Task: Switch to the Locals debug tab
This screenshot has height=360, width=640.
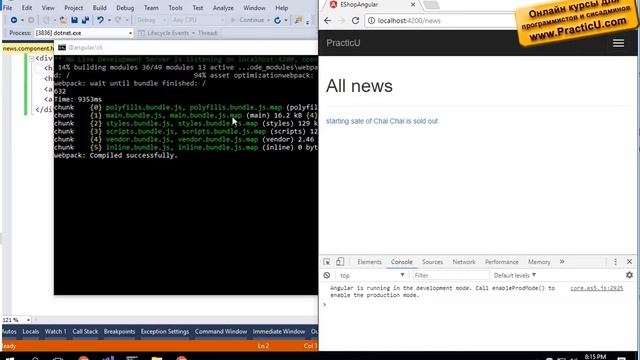Action: tap(31, 331)
